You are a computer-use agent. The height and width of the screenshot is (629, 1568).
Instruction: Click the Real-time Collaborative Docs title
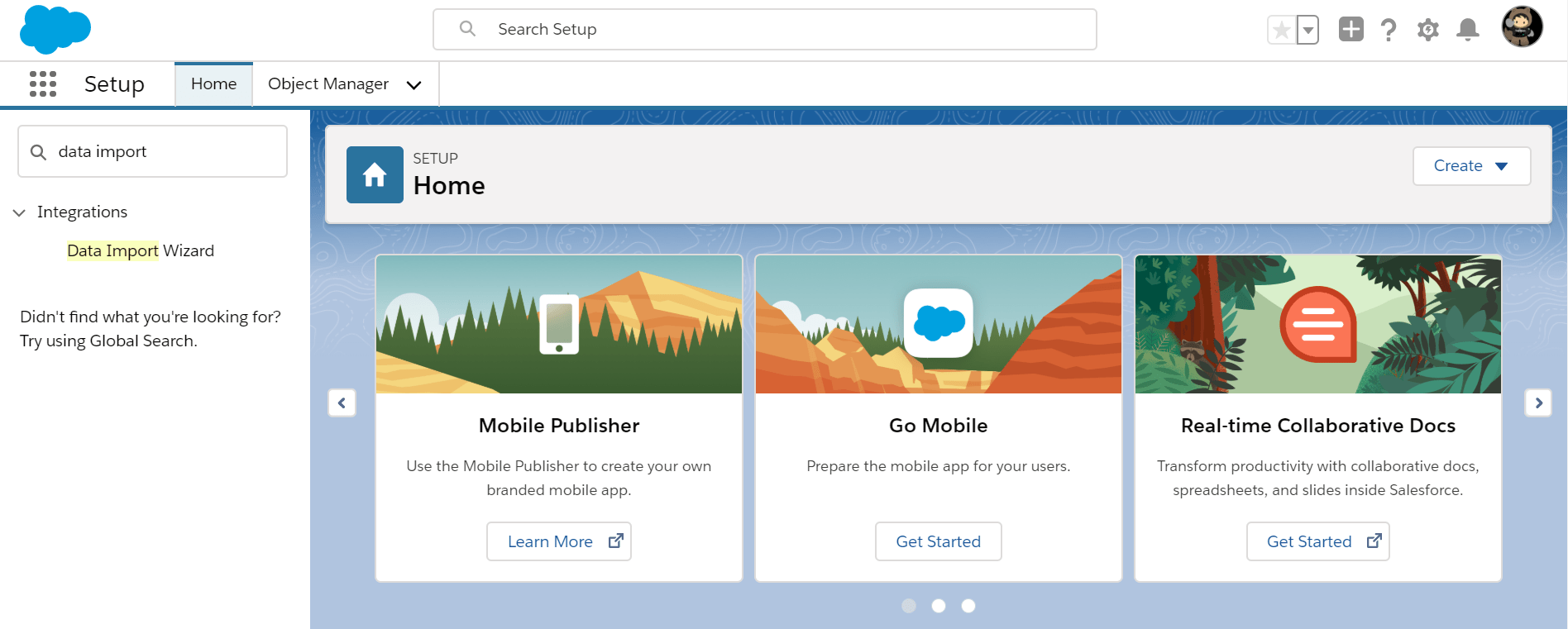point(1318,426)
